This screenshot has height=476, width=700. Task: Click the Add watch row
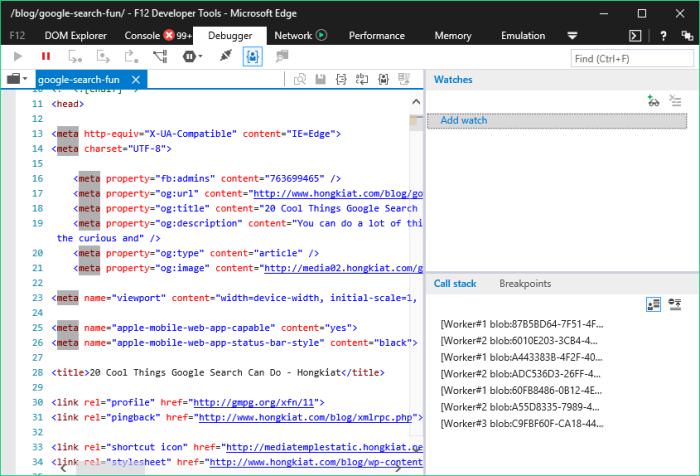[x=557, y=121]
